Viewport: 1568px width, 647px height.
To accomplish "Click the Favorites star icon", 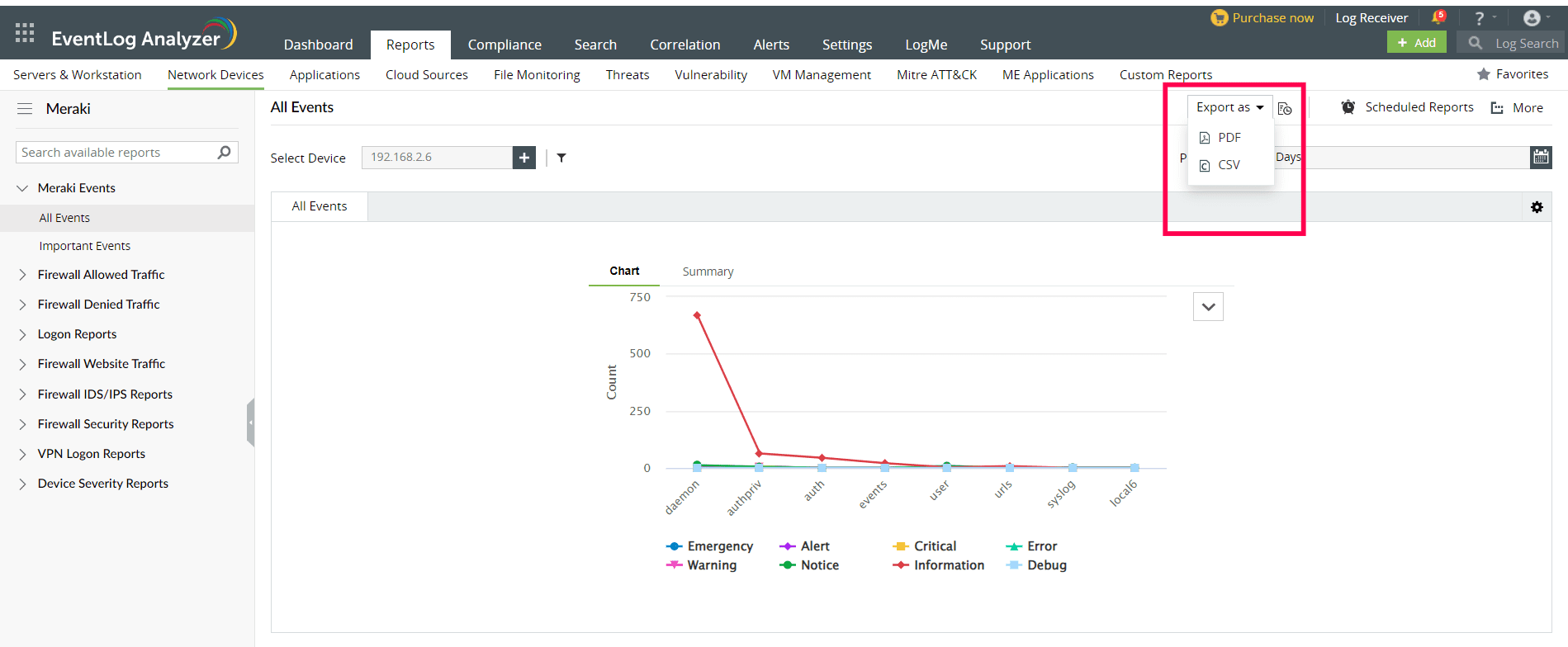I will point(1484,74).
